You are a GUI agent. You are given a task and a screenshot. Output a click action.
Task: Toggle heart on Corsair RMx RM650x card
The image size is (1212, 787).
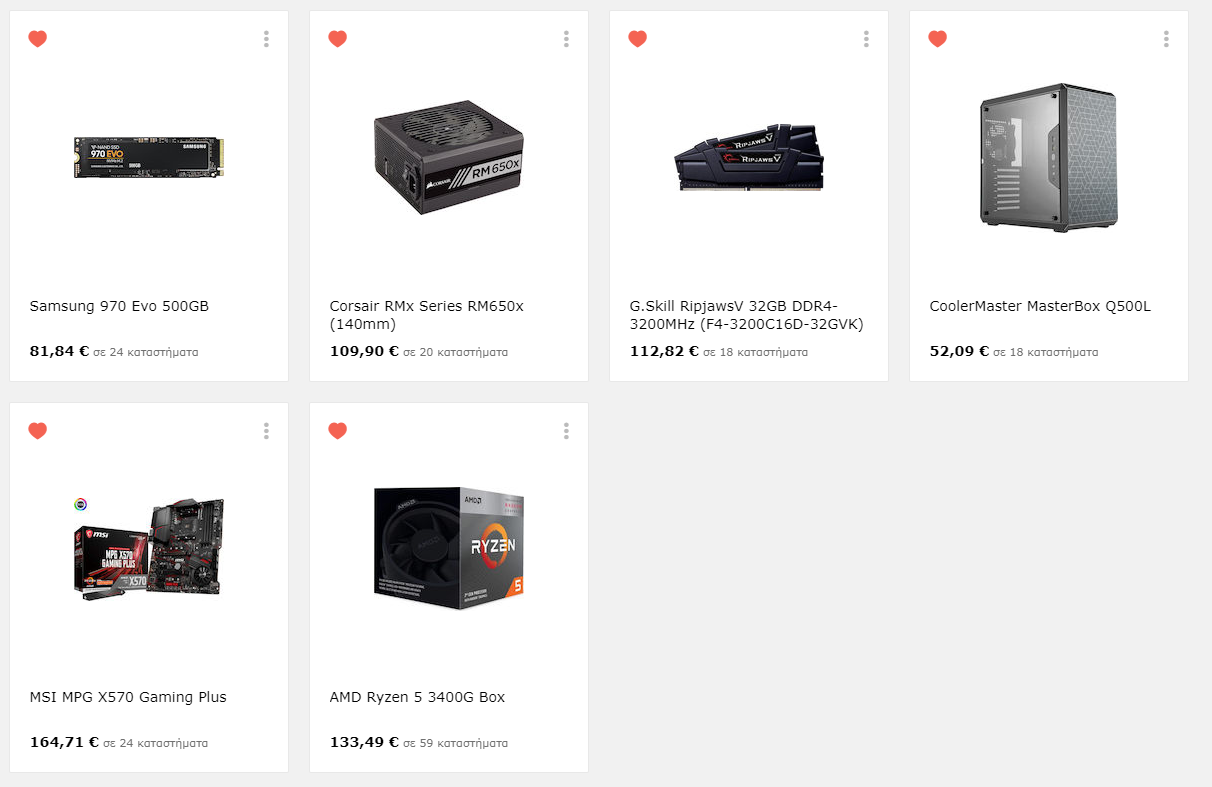337,39
